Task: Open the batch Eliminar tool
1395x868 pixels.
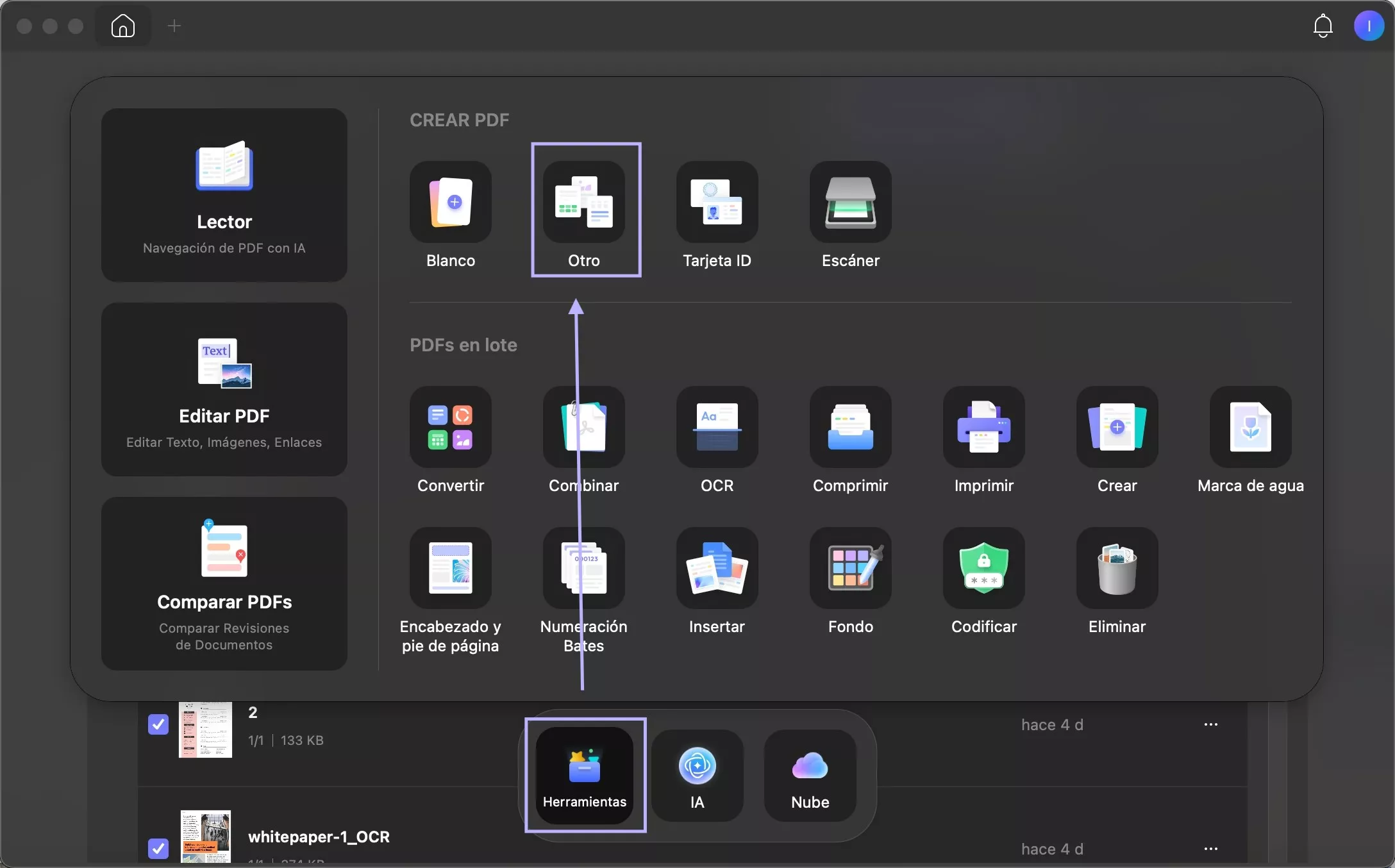Action: coord(1117,568)
